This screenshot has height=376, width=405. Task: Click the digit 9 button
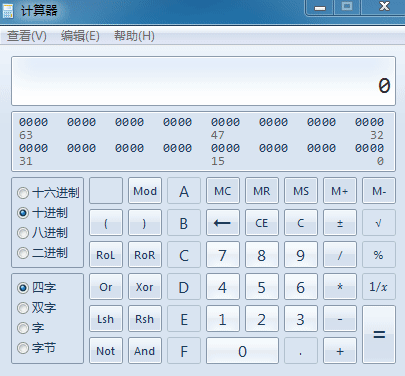[x=301, y=255]
